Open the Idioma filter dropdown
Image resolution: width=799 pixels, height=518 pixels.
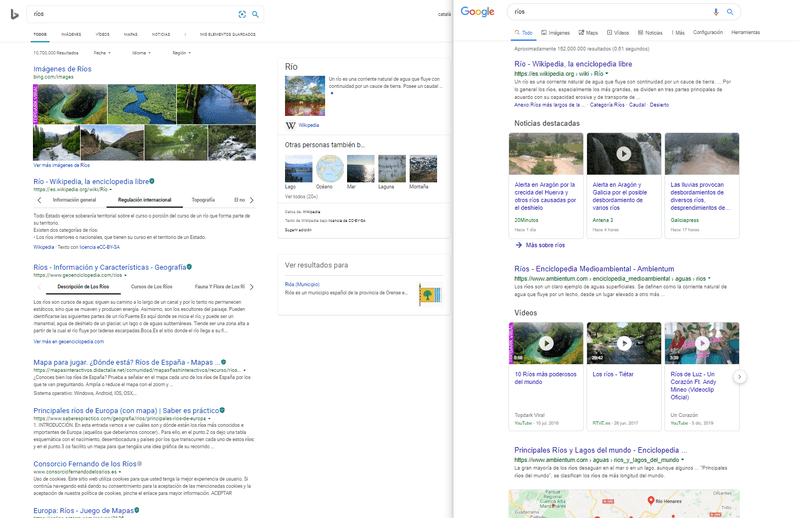click(140, 52)
